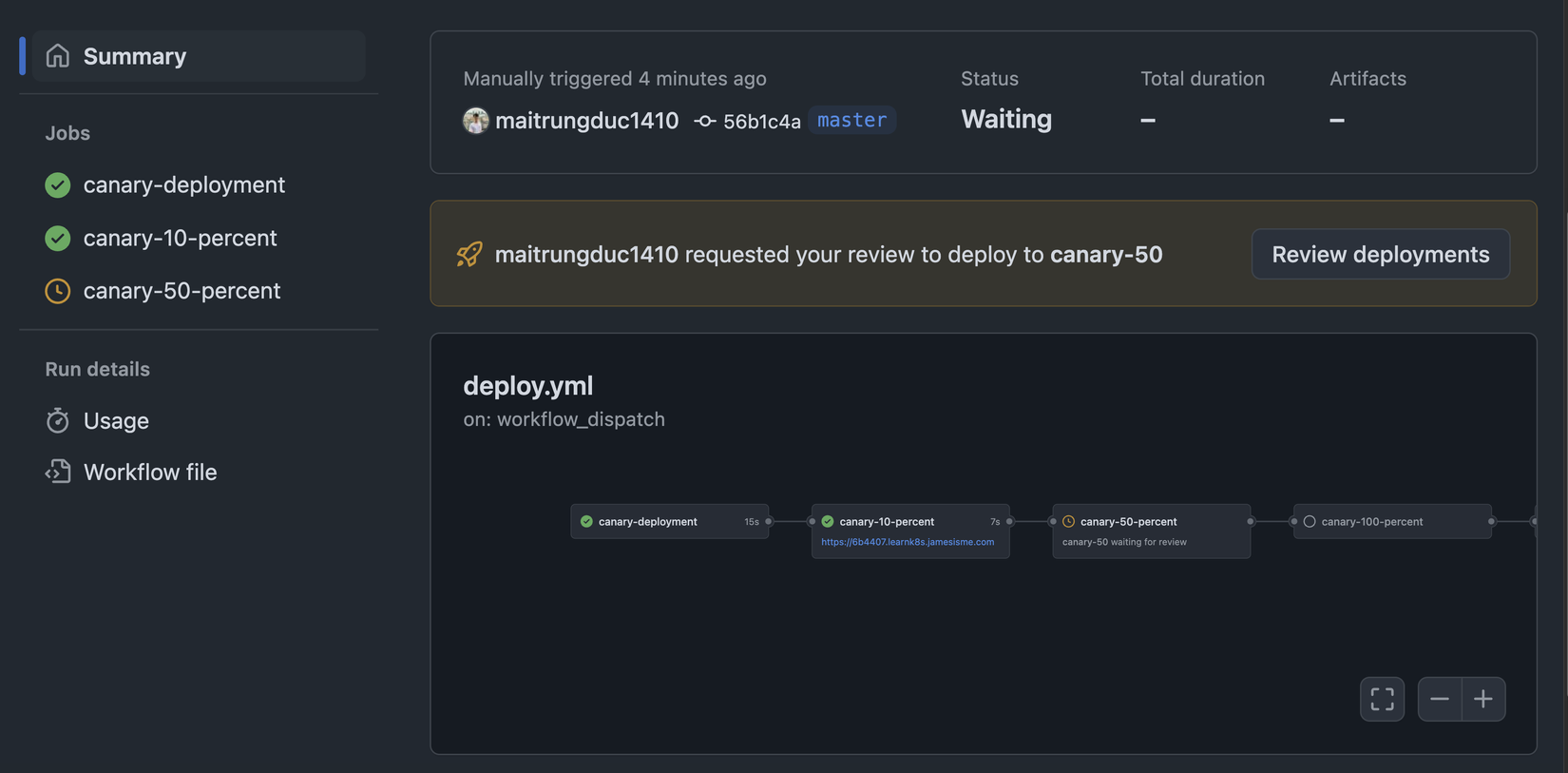The height and width of the screenshot is (773, 1568).
Task: Click the deploy.yml workflow title
Action: [528, 385]
